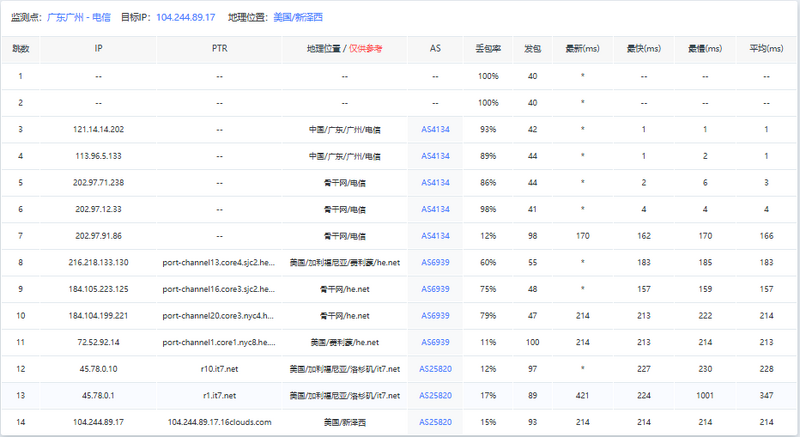Click location 美国/加利福尼亚/费利蒙/he.net
This screenshot has width=800, height=437.
coord(344,262)
